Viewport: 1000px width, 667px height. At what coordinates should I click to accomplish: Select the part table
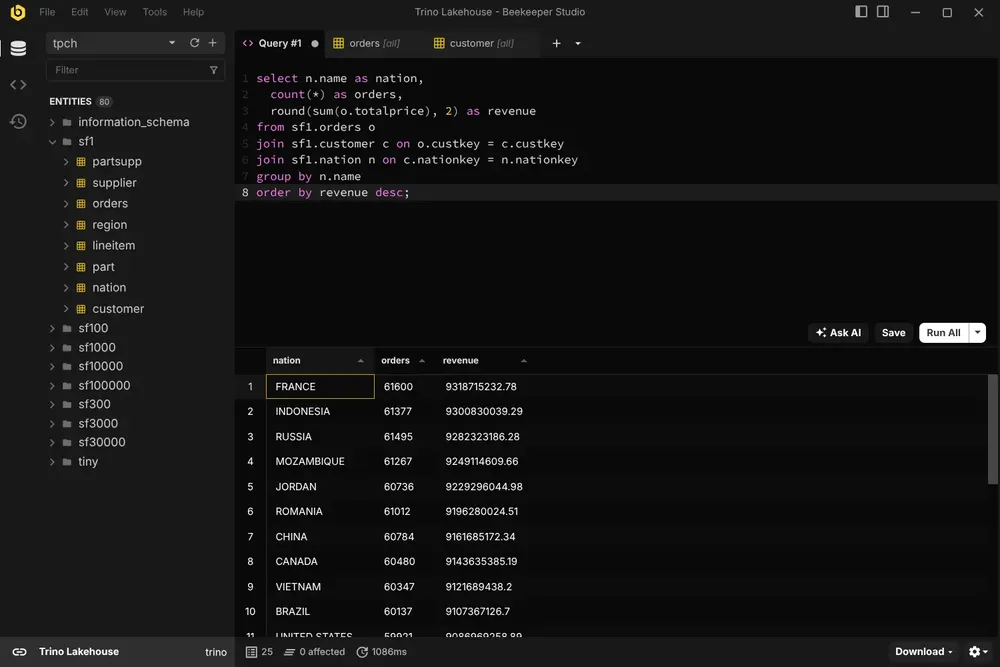(x=103, y=267)
